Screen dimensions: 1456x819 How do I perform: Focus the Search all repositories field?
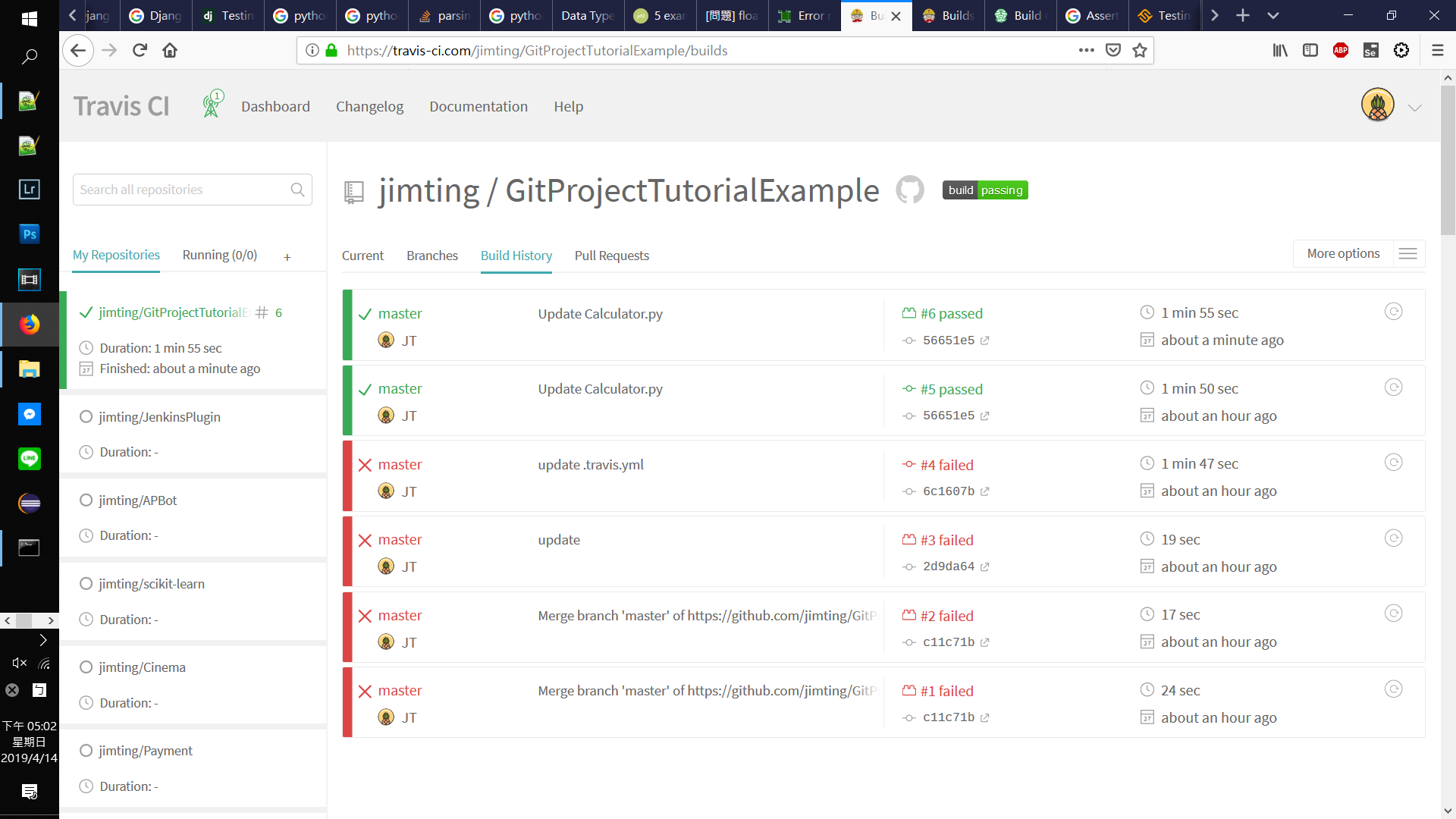pos(182,190)
